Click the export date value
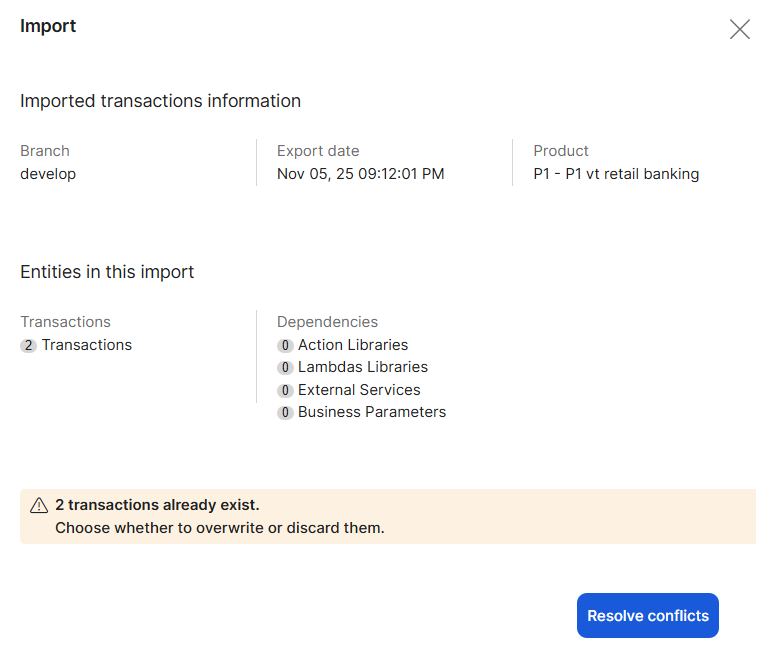 pyautogui.click(x=360, y=174)
